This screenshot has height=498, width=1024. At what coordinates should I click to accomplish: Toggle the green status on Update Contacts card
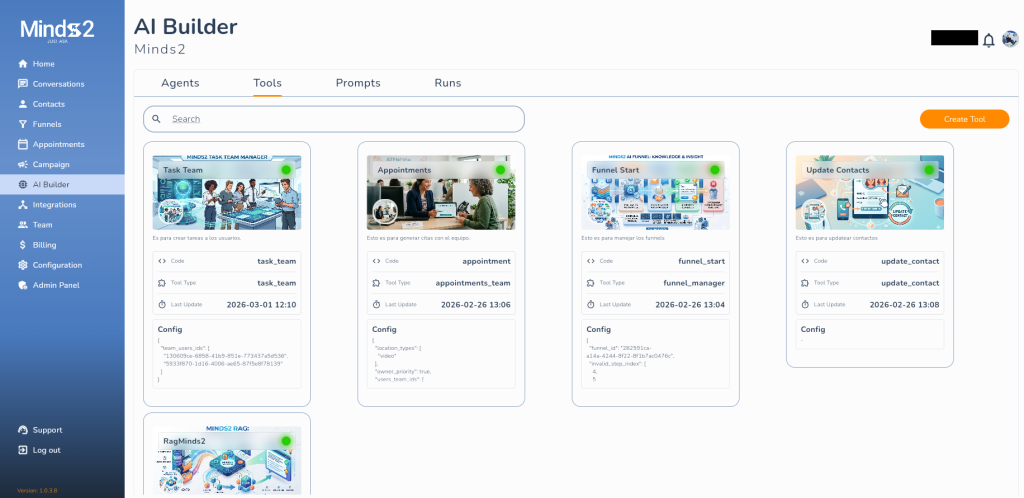pos(928,170)
